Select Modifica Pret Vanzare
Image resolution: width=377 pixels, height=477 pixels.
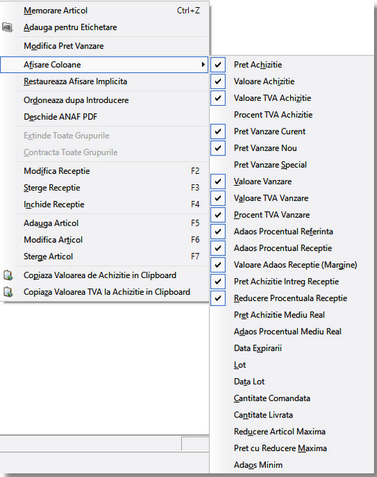pos(105,46)
